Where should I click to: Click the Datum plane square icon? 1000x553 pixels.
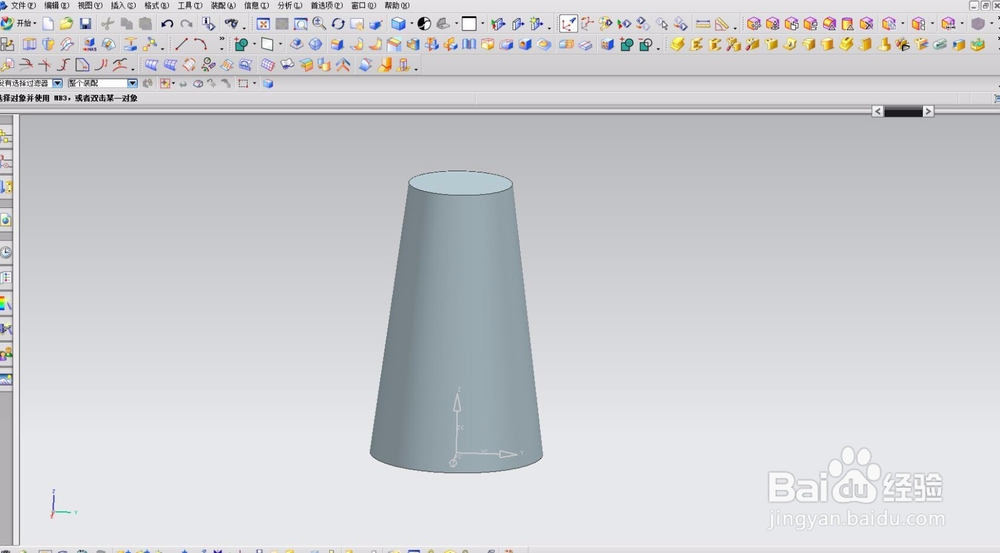[267, 44]
